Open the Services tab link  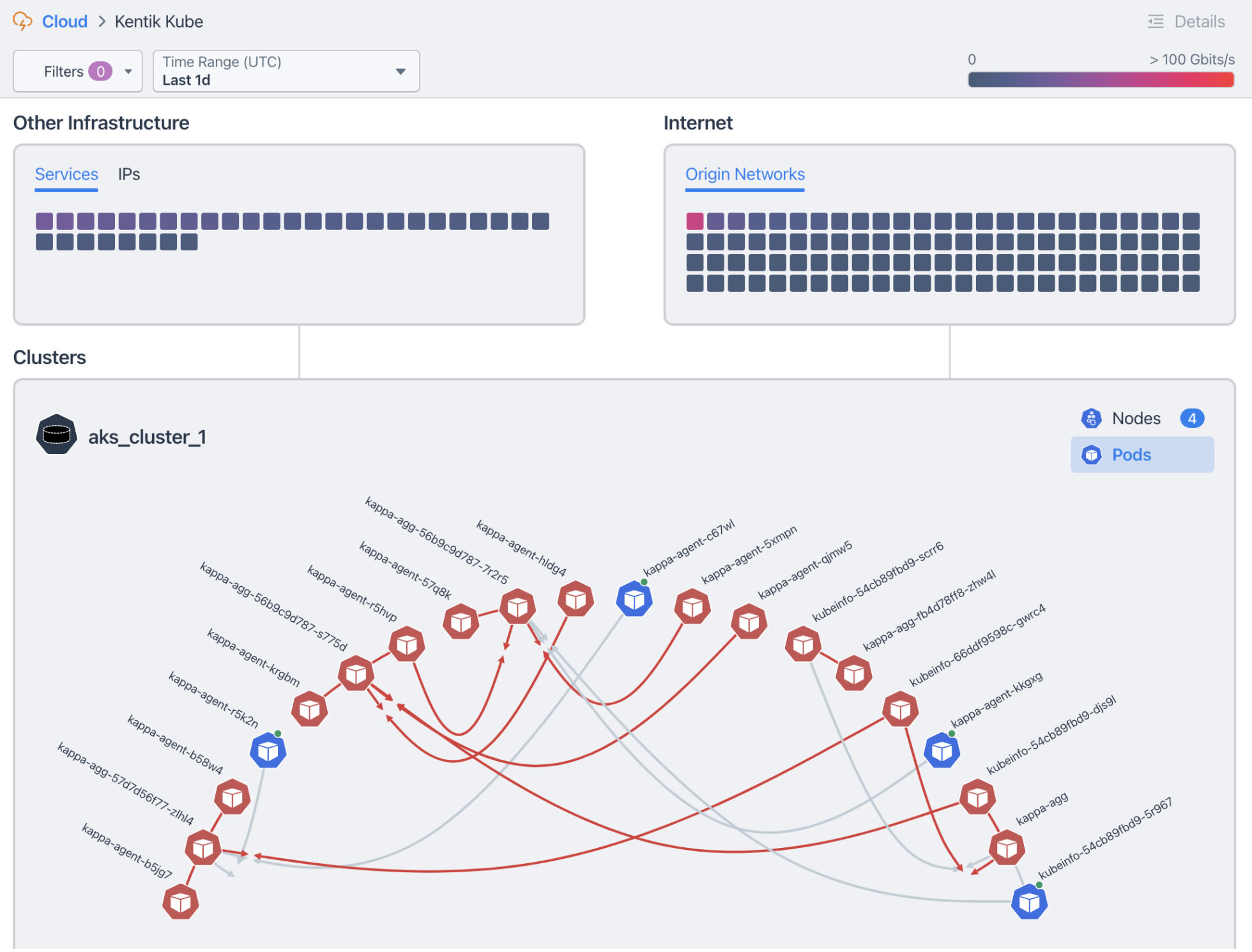[66, 174]
